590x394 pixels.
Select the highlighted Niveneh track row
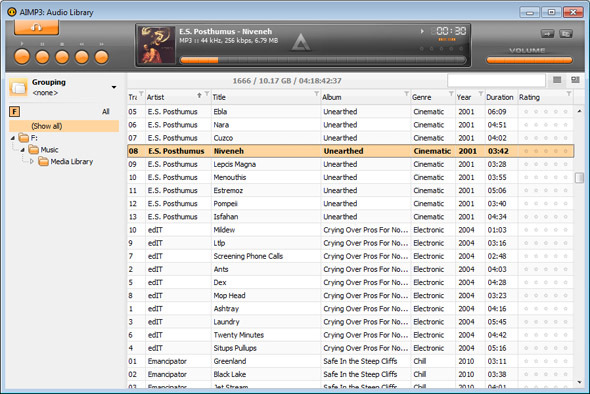pos(350,151)
